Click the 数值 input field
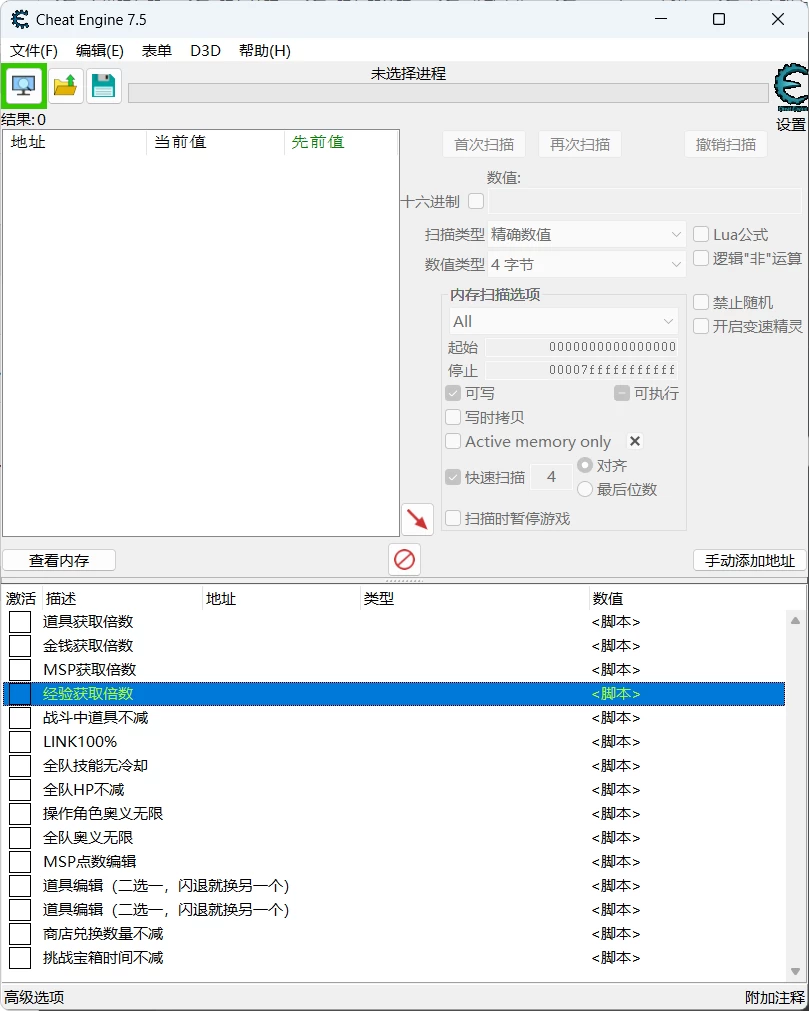 point(645,202)
